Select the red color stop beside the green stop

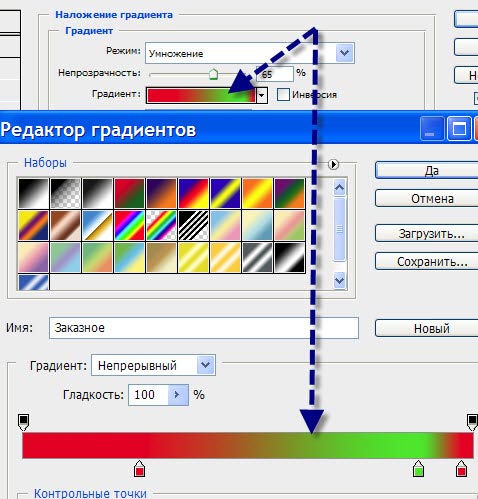point(461,469)
